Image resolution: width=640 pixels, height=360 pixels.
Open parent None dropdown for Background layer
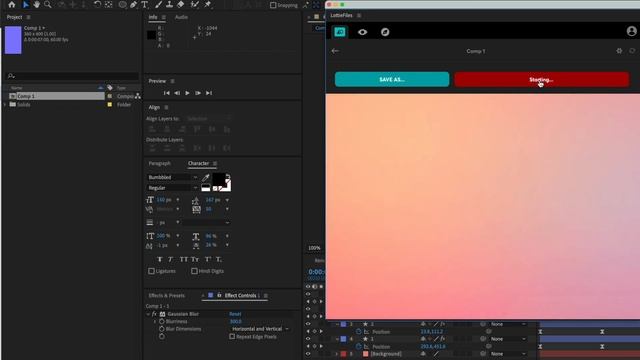[508, 354]
